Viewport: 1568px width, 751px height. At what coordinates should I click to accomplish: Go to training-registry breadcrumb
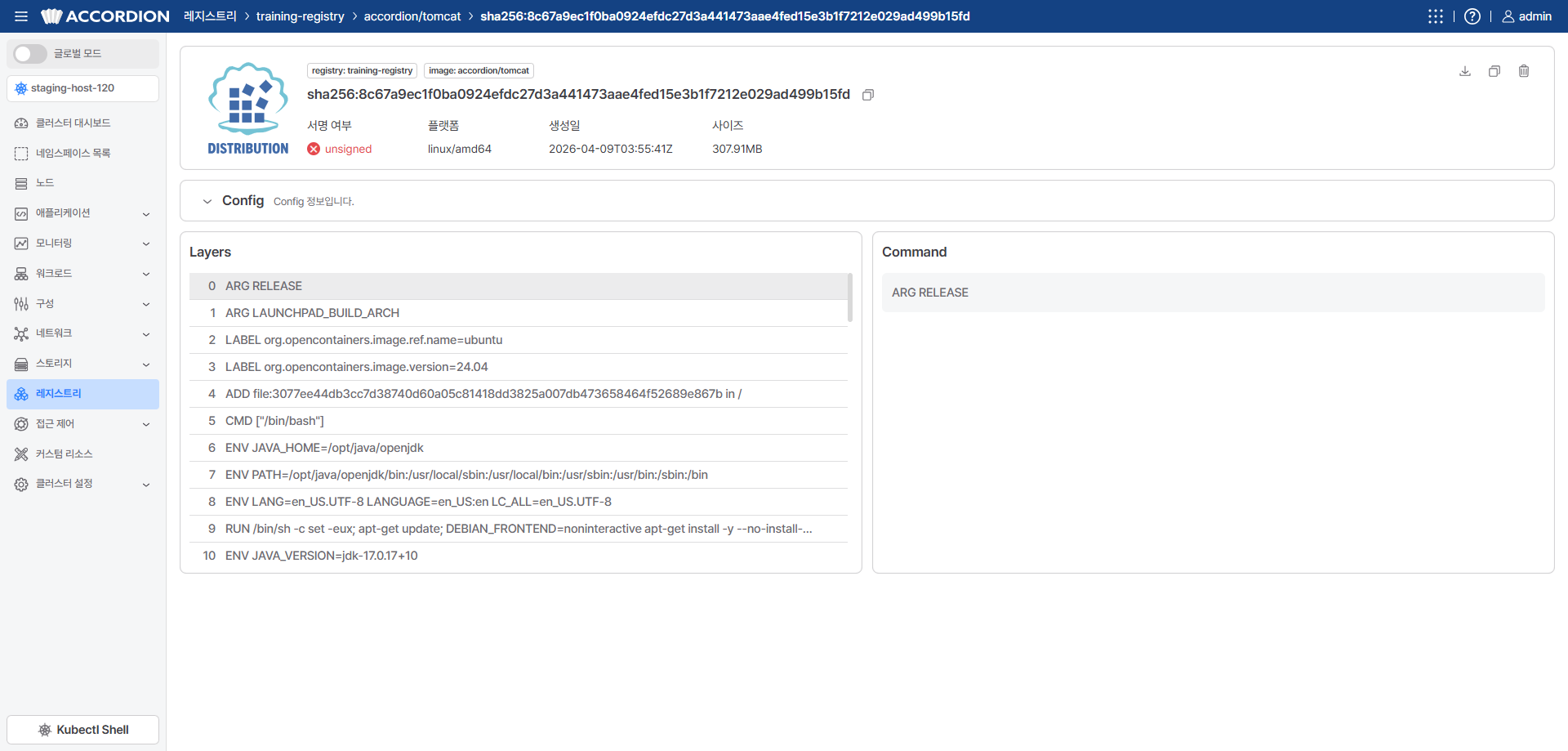[300, 16]
